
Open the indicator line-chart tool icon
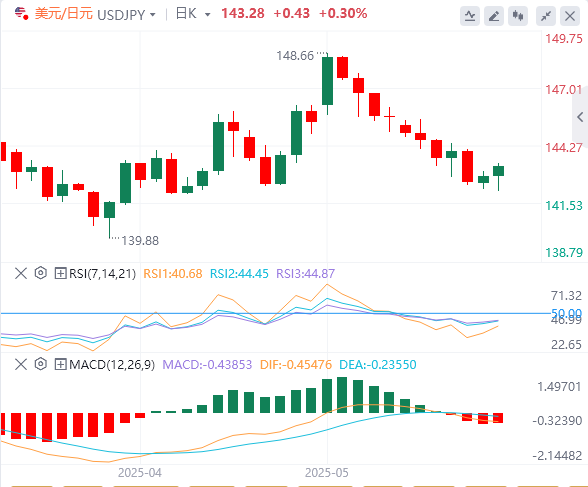(x=470, y=16)
